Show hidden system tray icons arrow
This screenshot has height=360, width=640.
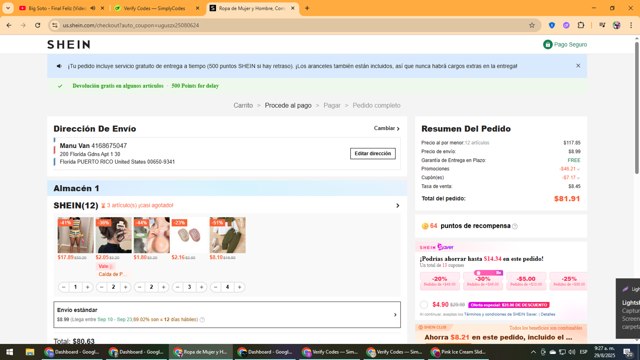(533, 352)
